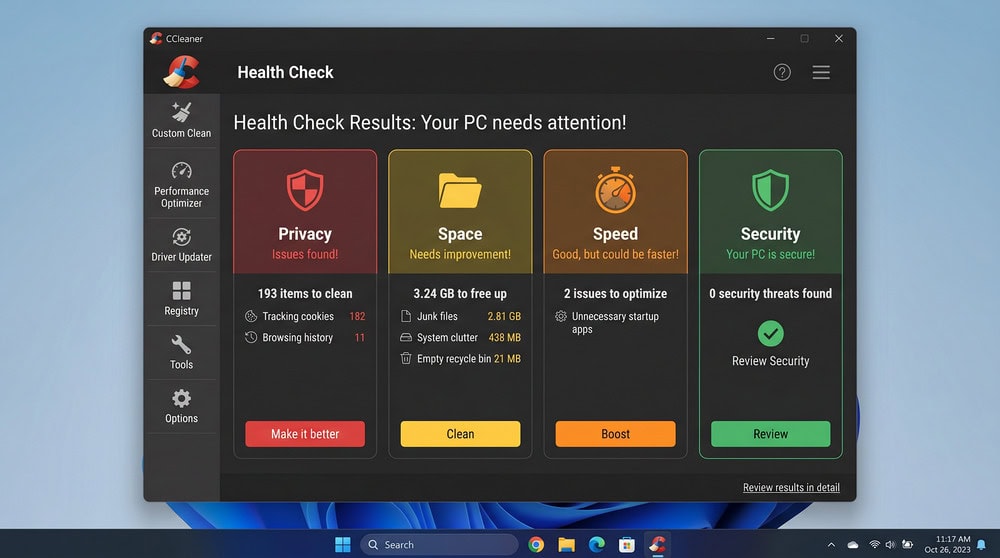1000x558 pixels.
Task: Click the CCleaner taskbar icon
Action: click(x=657, y=545)
